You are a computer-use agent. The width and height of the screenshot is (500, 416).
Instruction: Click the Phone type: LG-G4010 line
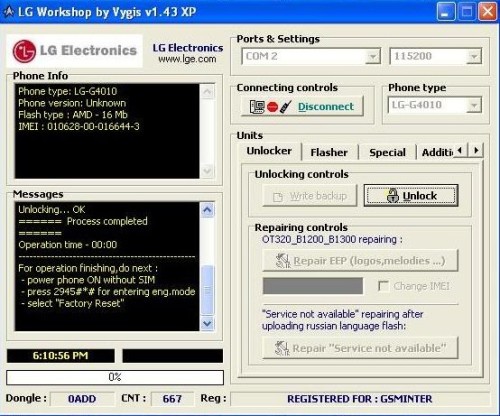point(68,91)
